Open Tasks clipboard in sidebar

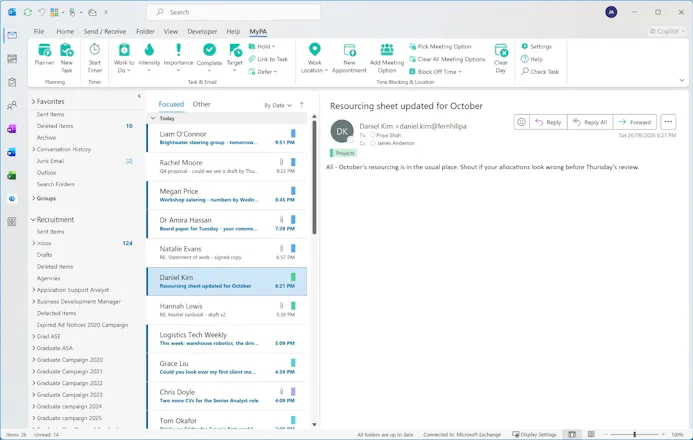click(12, 82)
